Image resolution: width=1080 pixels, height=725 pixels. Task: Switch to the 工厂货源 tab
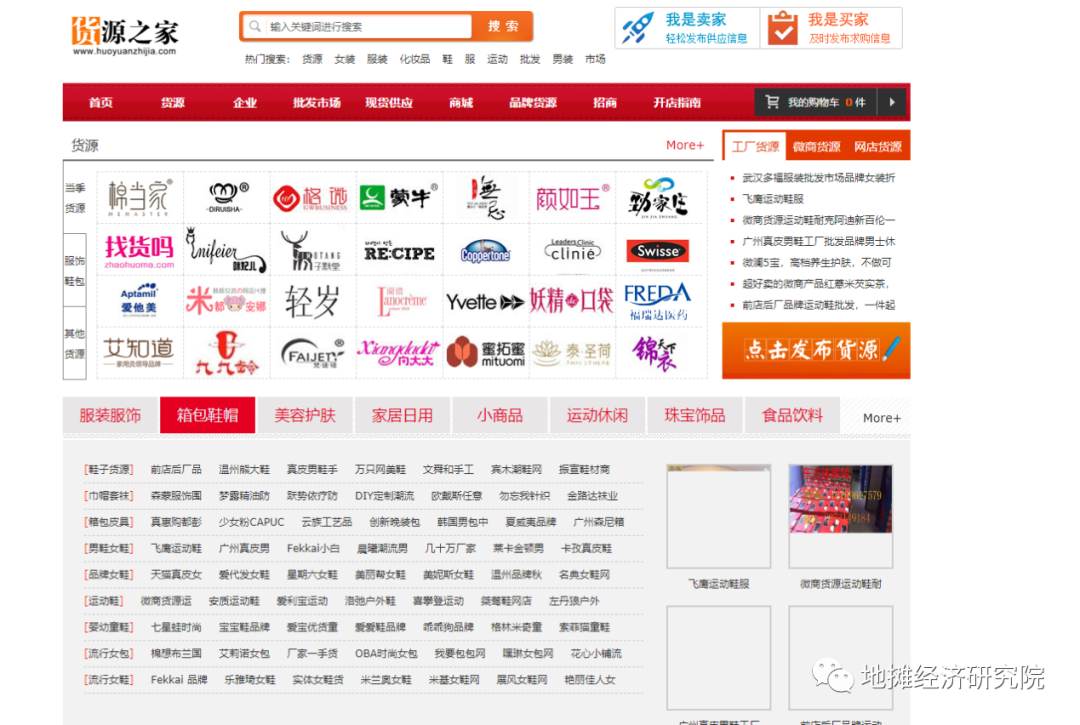point(755,147)
